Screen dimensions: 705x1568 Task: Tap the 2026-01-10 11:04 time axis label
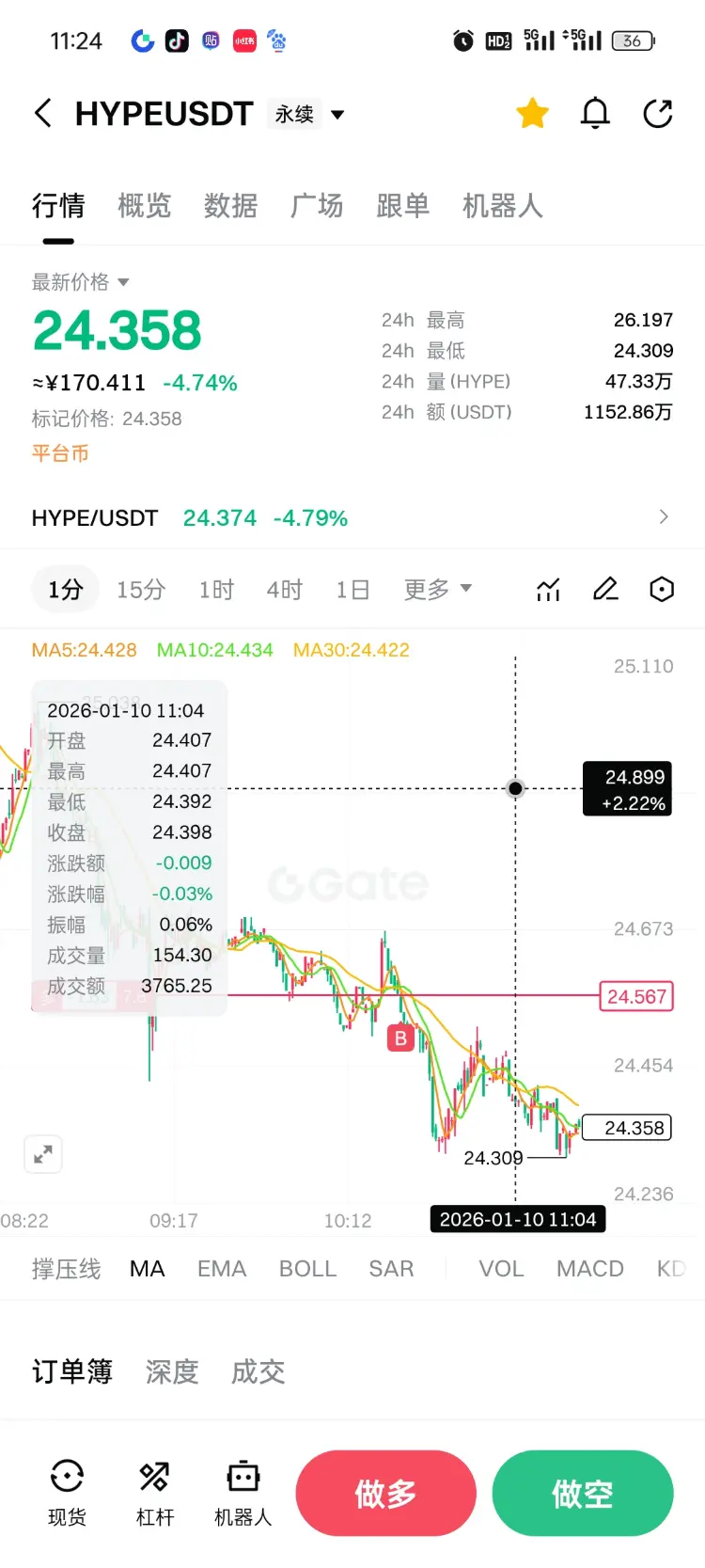click(518, 1219)
